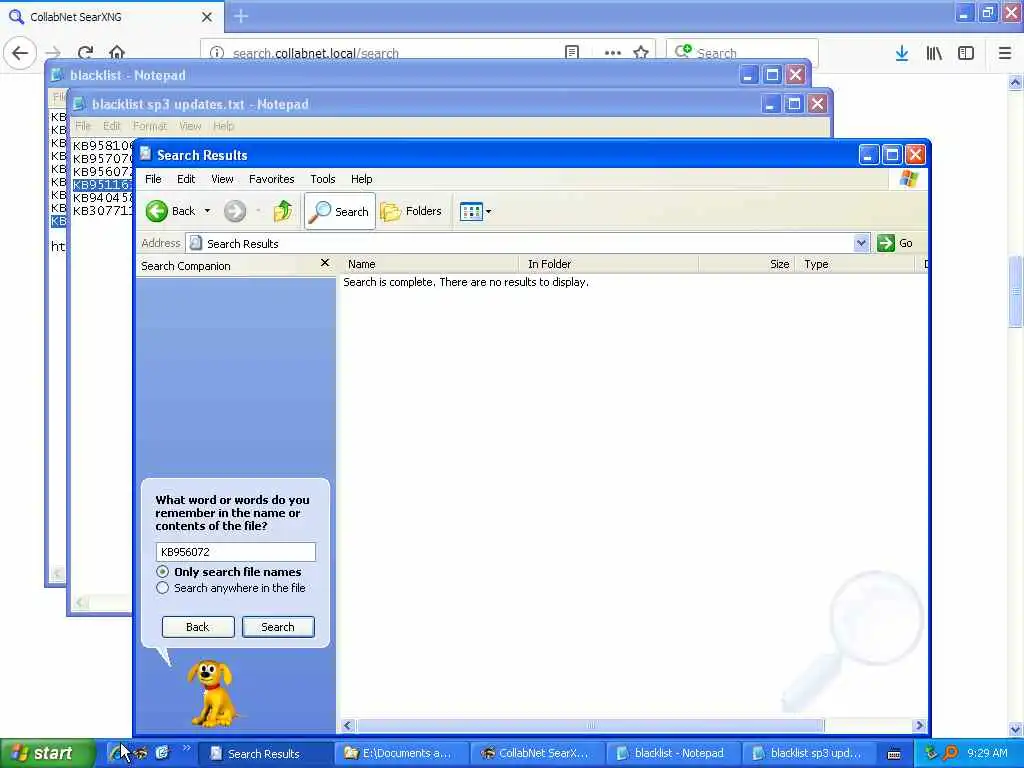
Task: Expand the quick launch chevron
Action: (186, 748)
